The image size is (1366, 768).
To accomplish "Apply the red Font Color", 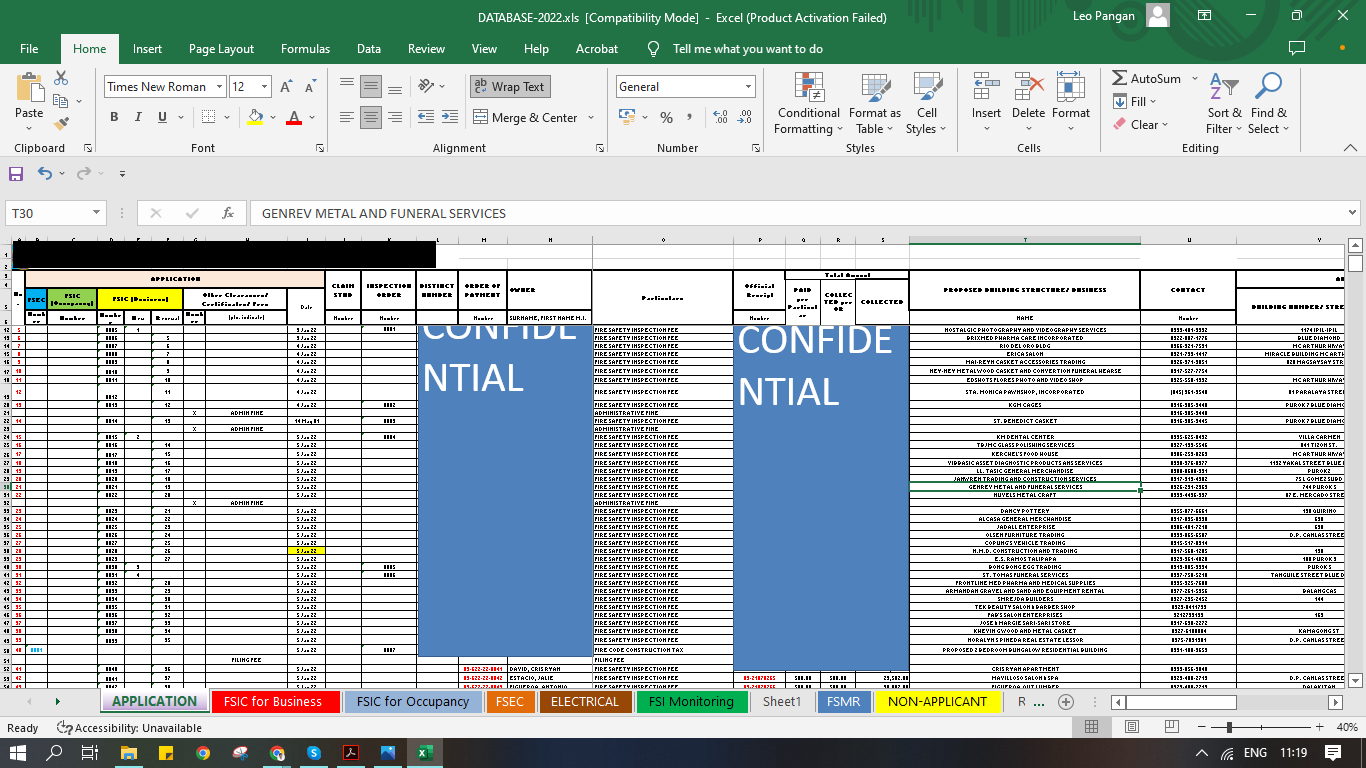I will [294, 117].
